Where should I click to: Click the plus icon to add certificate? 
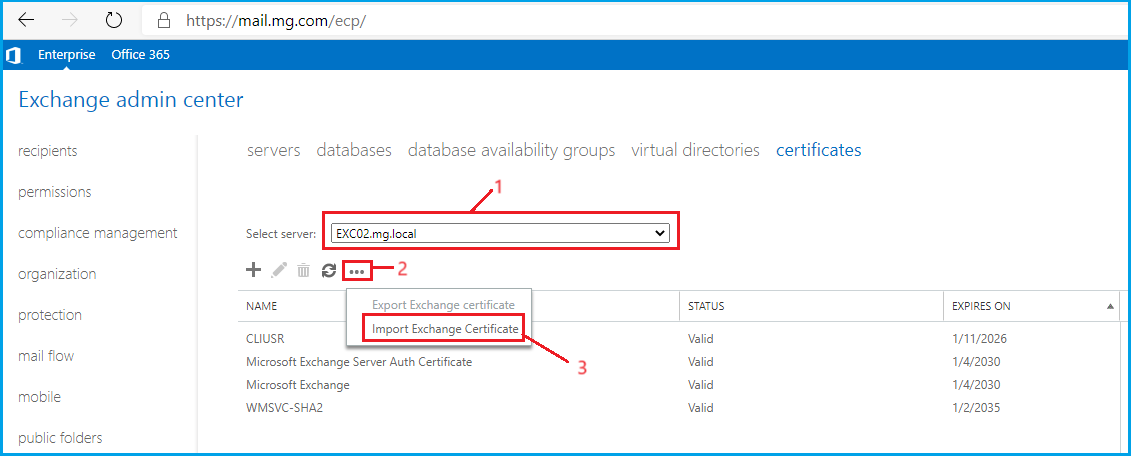coord(253,270)
